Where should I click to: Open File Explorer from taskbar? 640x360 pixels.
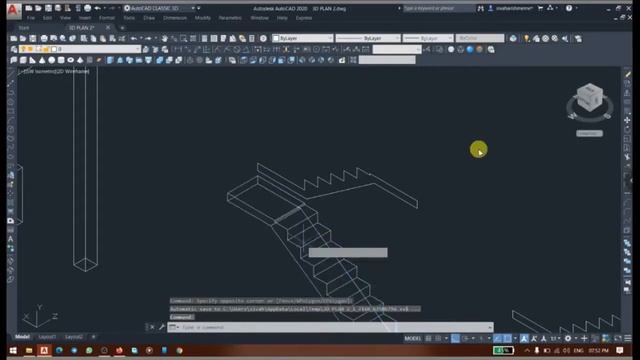[29, 351]
